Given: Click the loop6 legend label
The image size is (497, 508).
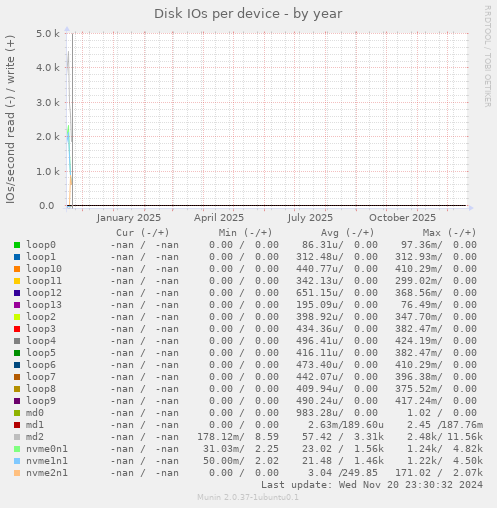Looking at the screenshot, I should (x=41, y=365).
